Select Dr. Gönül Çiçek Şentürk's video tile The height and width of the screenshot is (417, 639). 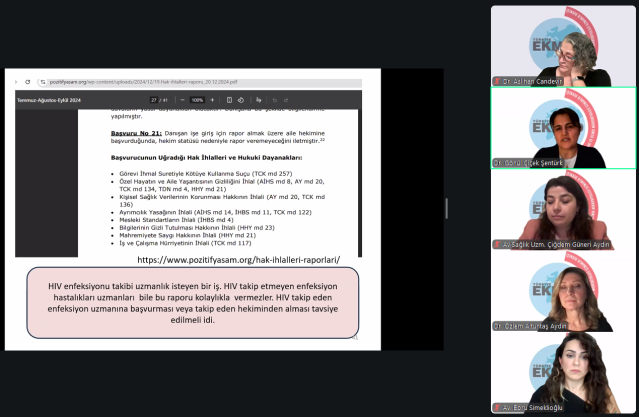(x=563, y=127)
